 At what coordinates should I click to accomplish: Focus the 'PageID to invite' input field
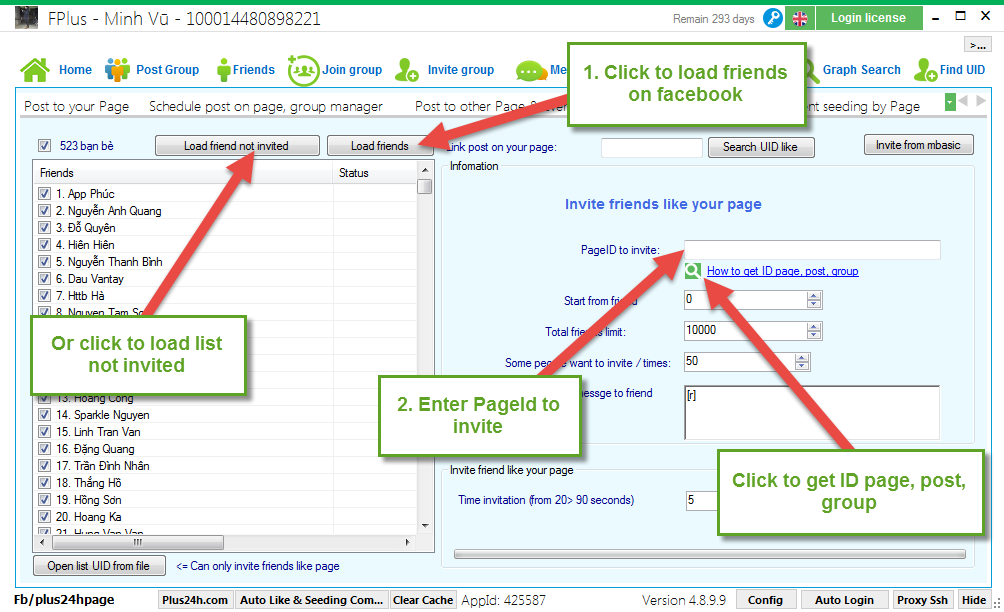coord(812,250)
